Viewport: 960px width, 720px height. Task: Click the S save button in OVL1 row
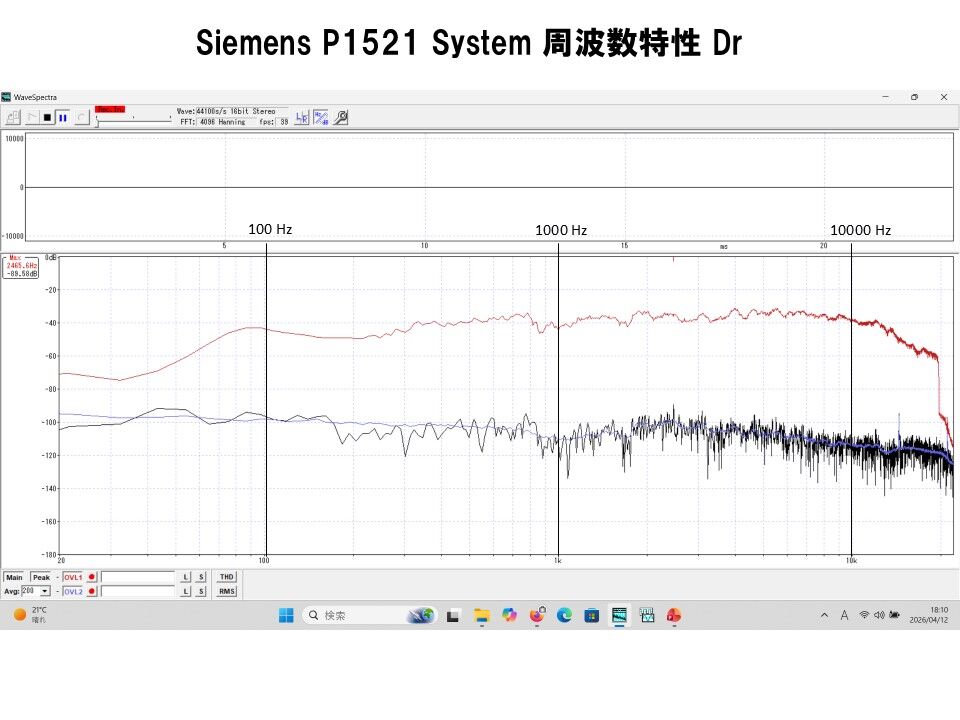tap(201, 577)
